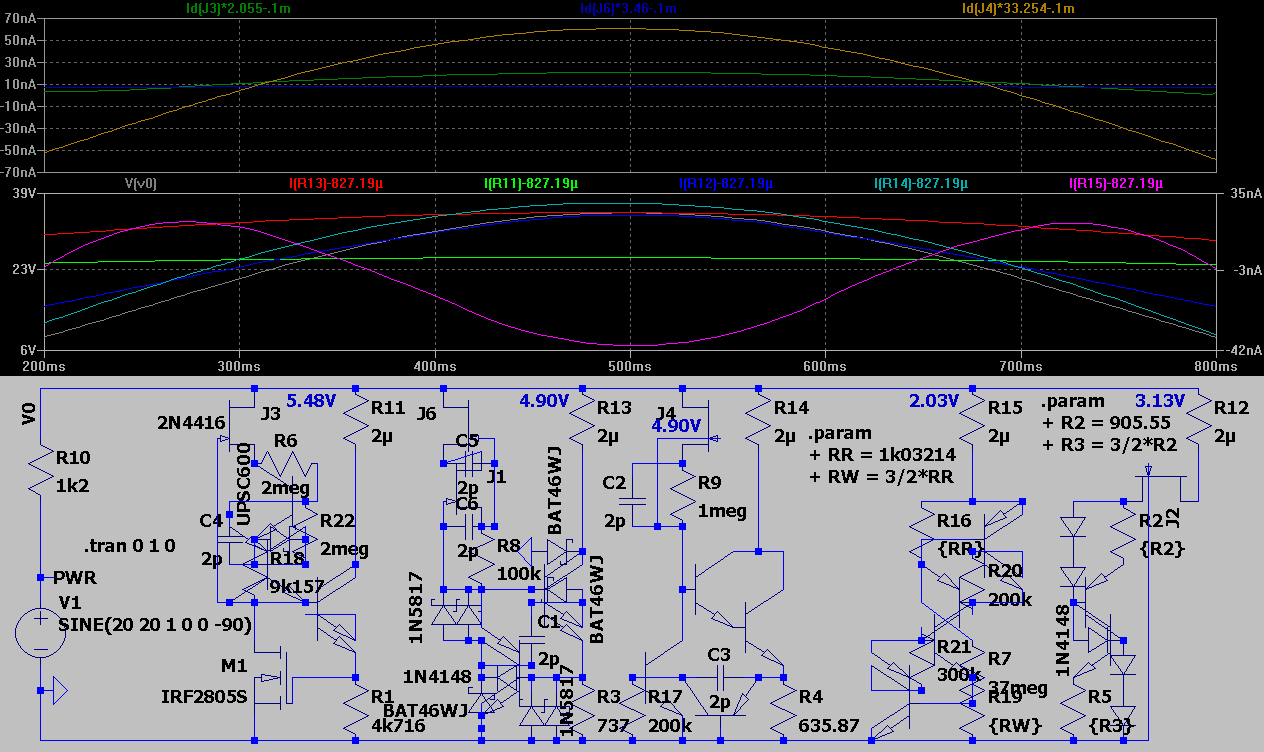Select the green I(R11)-827.19µ trace label
This screenshot has width=1264, height=752.
[x=531, y=184]
